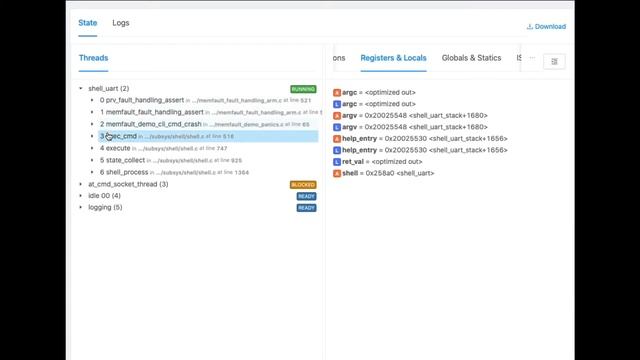Collapse the shell_uart thread
Screen dimensions: 640x360
pos(81,88)
